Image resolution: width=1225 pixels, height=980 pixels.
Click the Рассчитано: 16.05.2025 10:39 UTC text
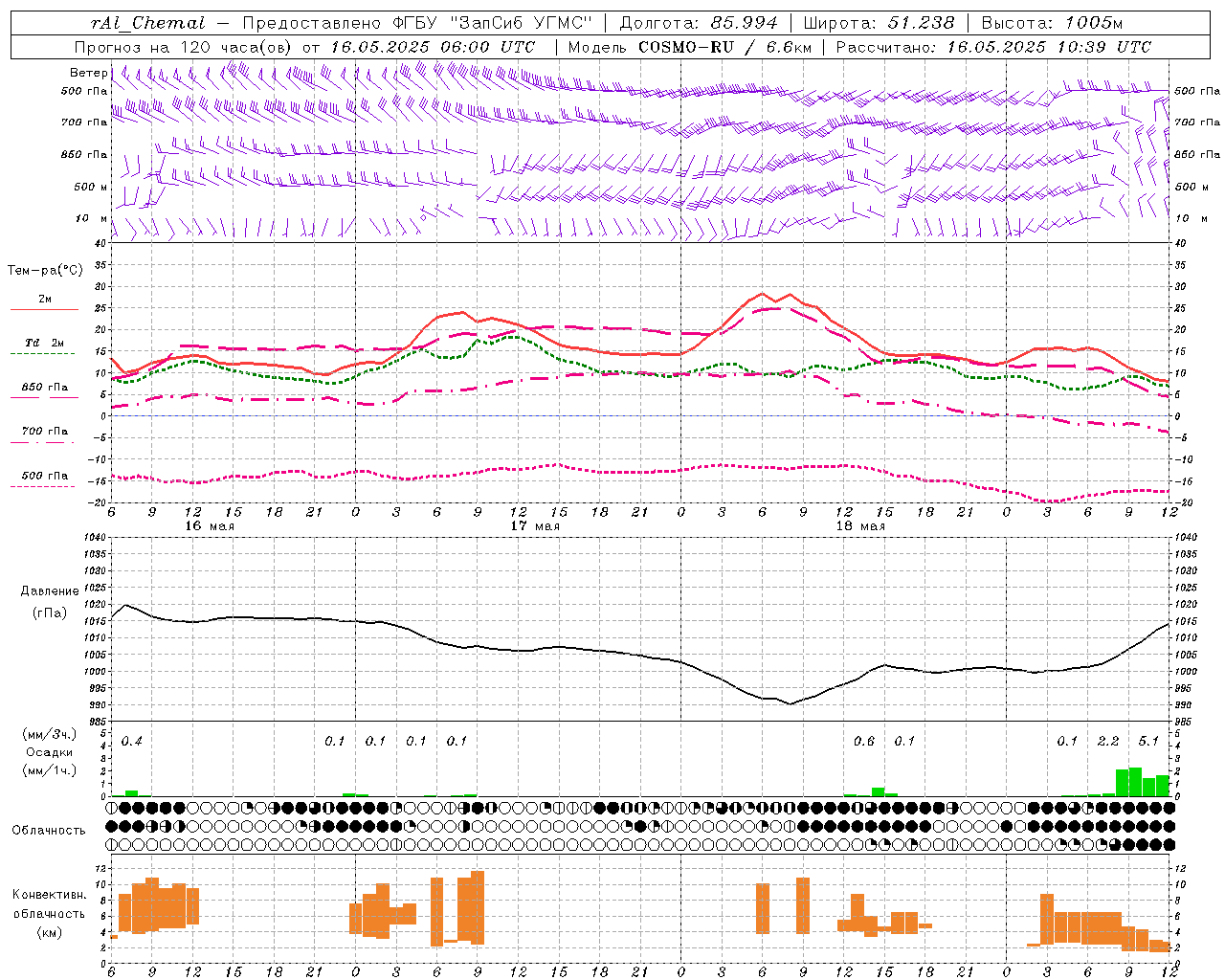click(993, 47)
